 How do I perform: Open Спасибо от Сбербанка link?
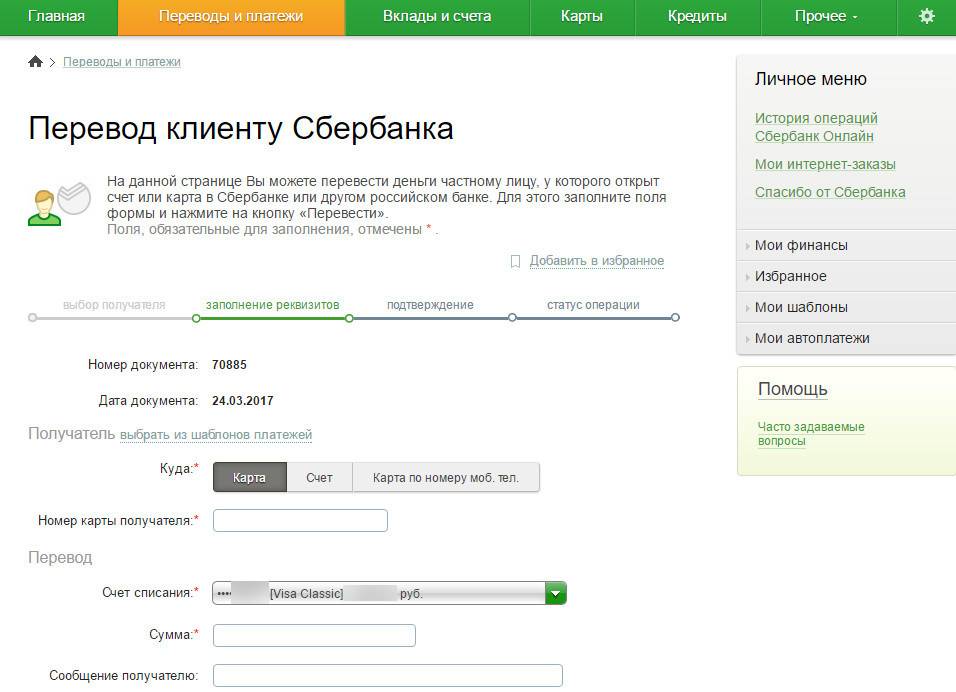[x=830, y=192]
